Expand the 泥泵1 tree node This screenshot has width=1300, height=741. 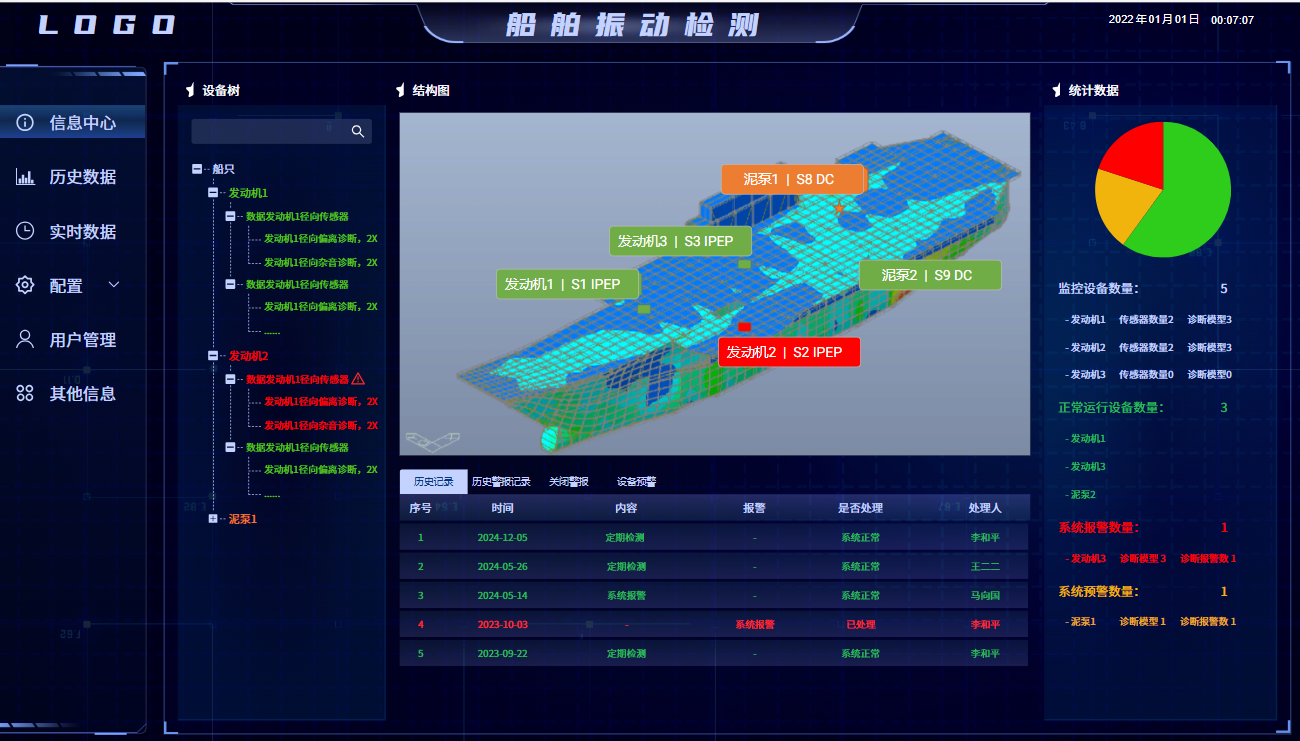[x=213, y=518]
